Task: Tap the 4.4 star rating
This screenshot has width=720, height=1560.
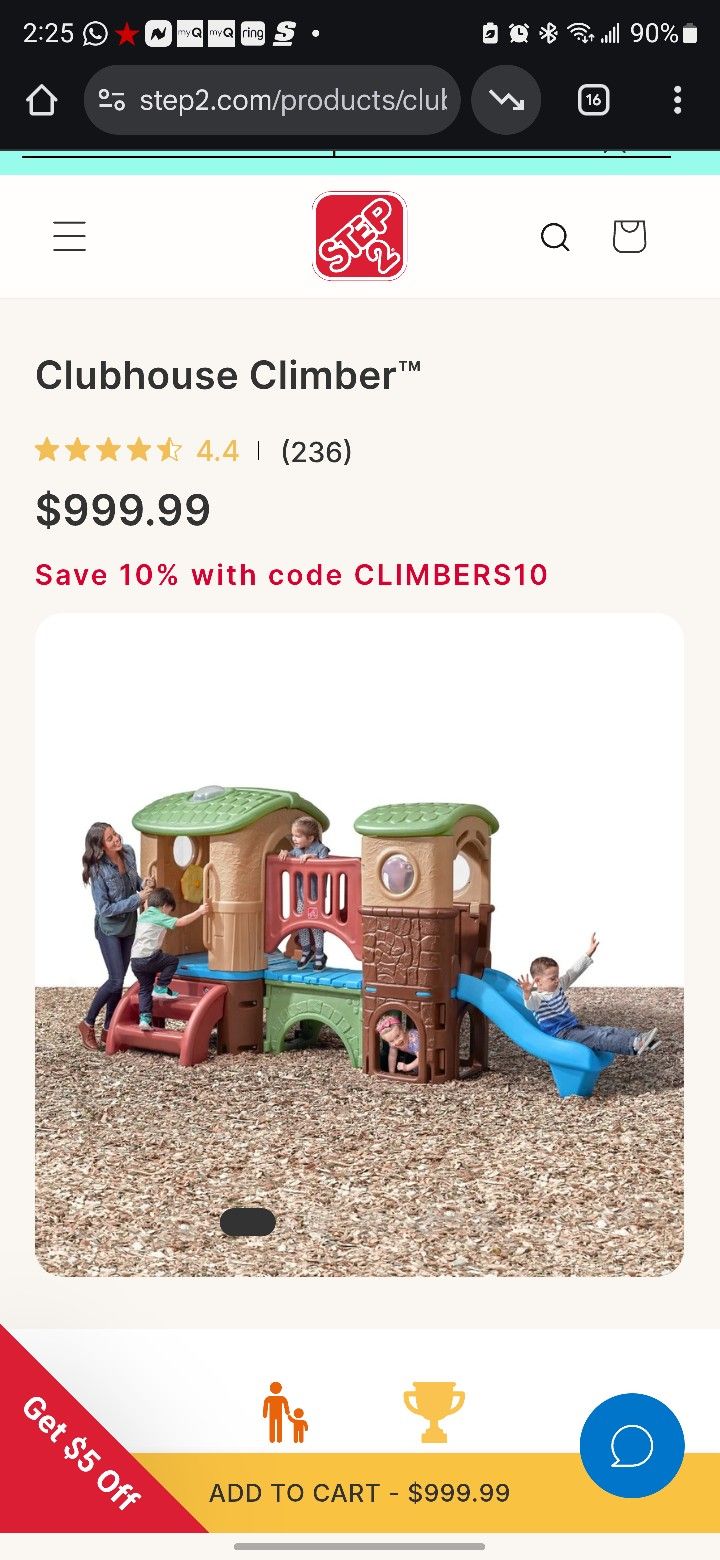Action: tap(137, 451)
